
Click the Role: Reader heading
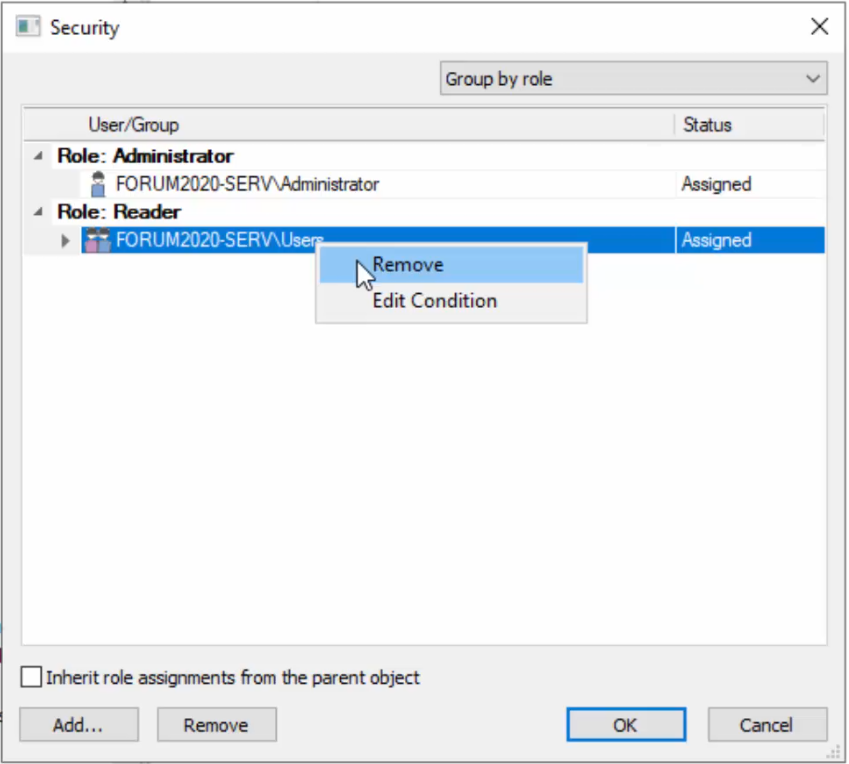point(119,212)
